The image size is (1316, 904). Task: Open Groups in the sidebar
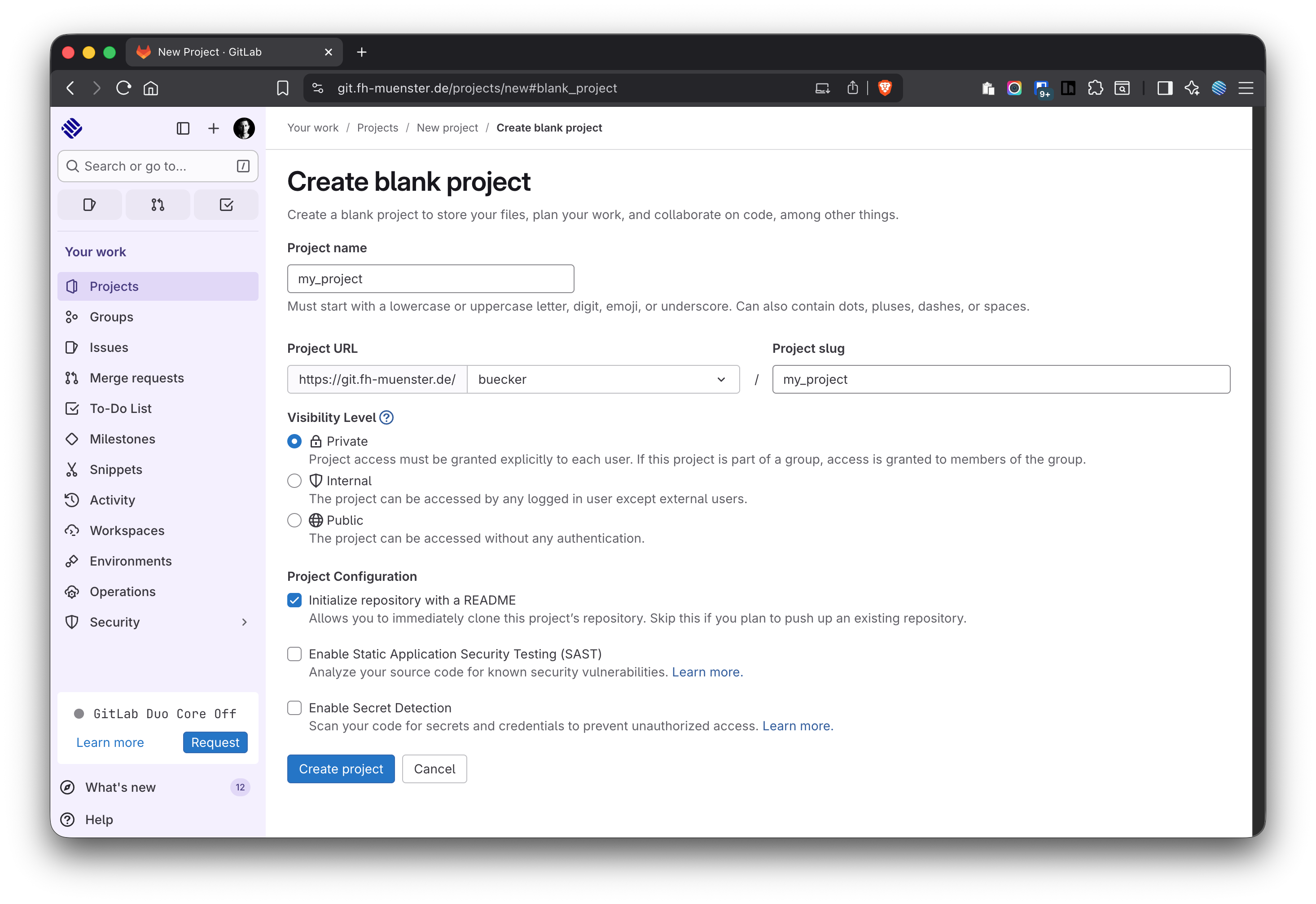click(x=112, y=317)
